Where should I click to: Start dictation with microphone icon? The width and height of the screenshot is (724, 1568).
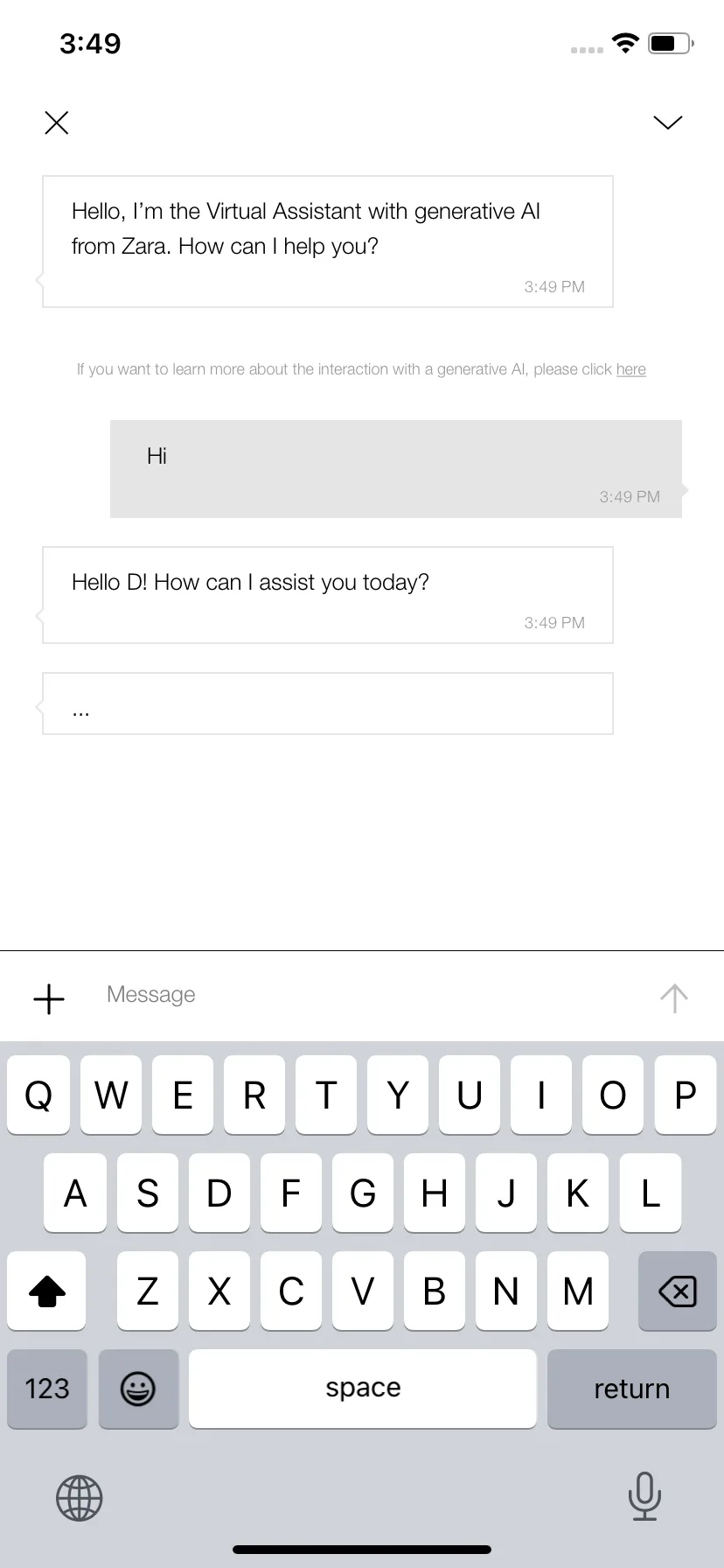[x=644, y=1496]
